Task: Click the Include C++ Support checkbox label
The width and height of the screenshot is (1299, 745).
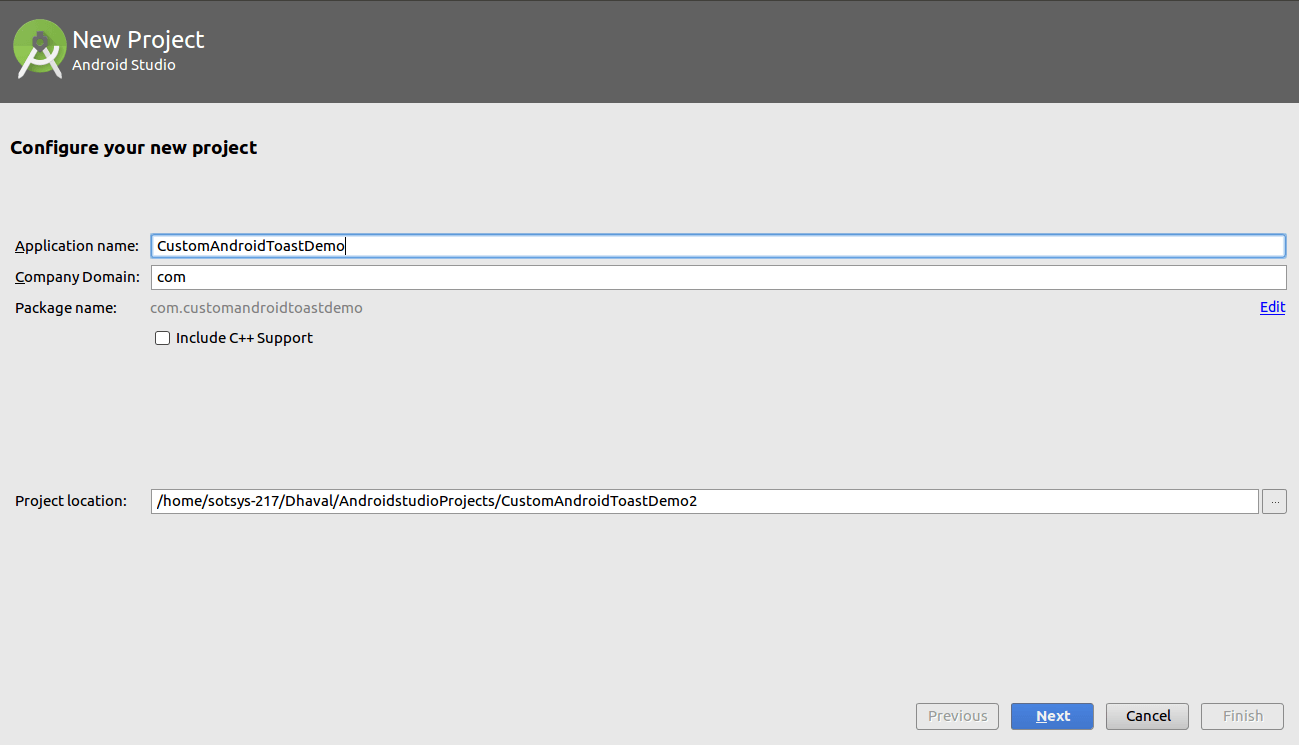Action: click(244, 338)
